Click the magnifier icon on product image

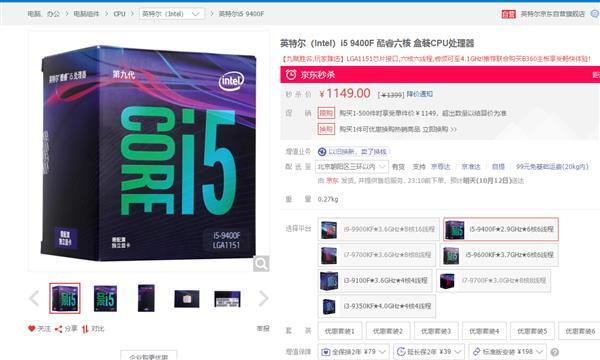point(261,264)
